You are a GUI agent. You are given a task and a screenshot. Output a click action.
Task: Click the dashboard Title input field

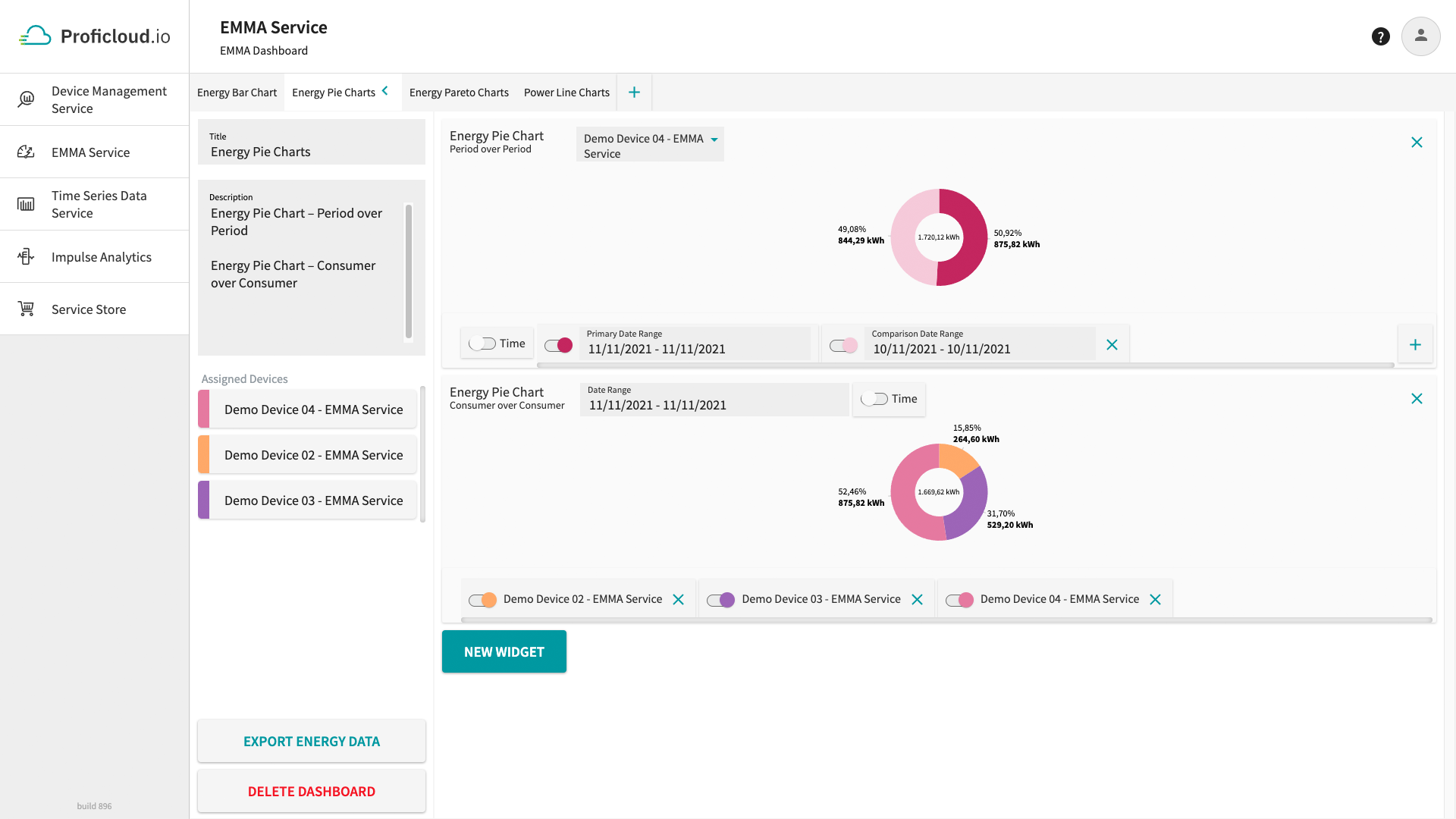(311, 143)
